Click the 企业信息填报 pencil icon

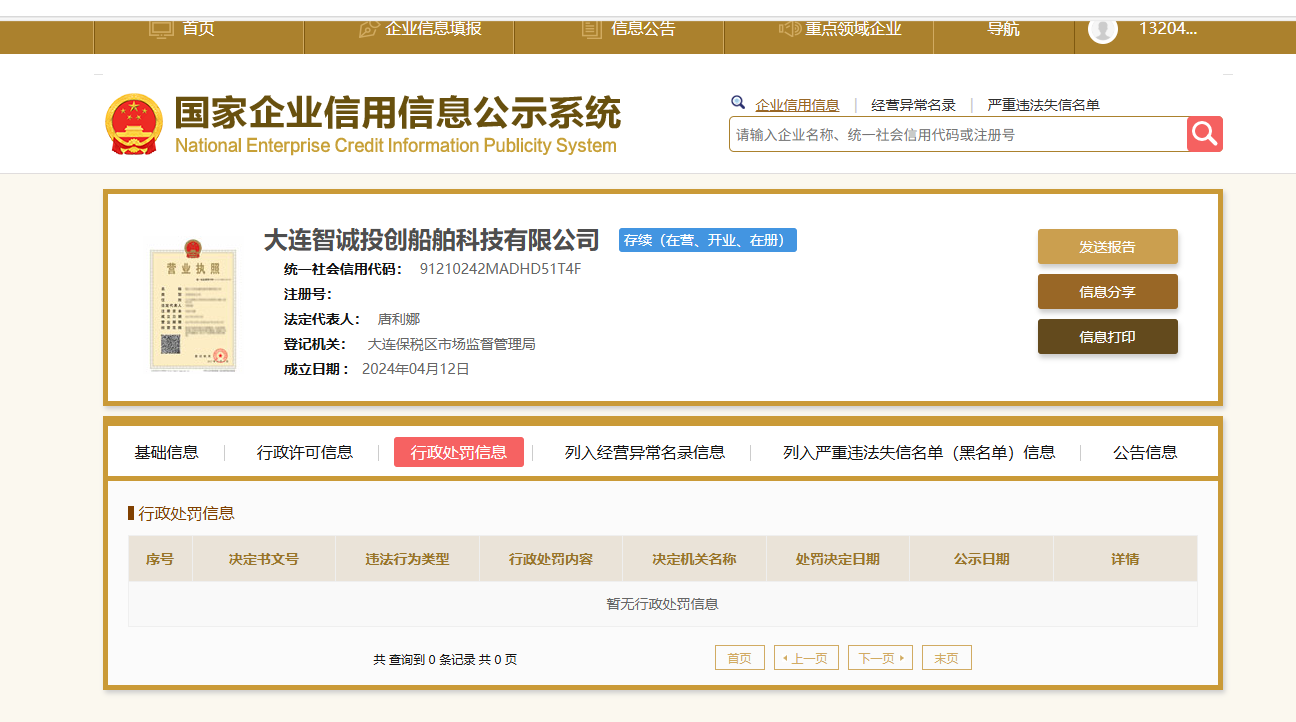[368, 28]
